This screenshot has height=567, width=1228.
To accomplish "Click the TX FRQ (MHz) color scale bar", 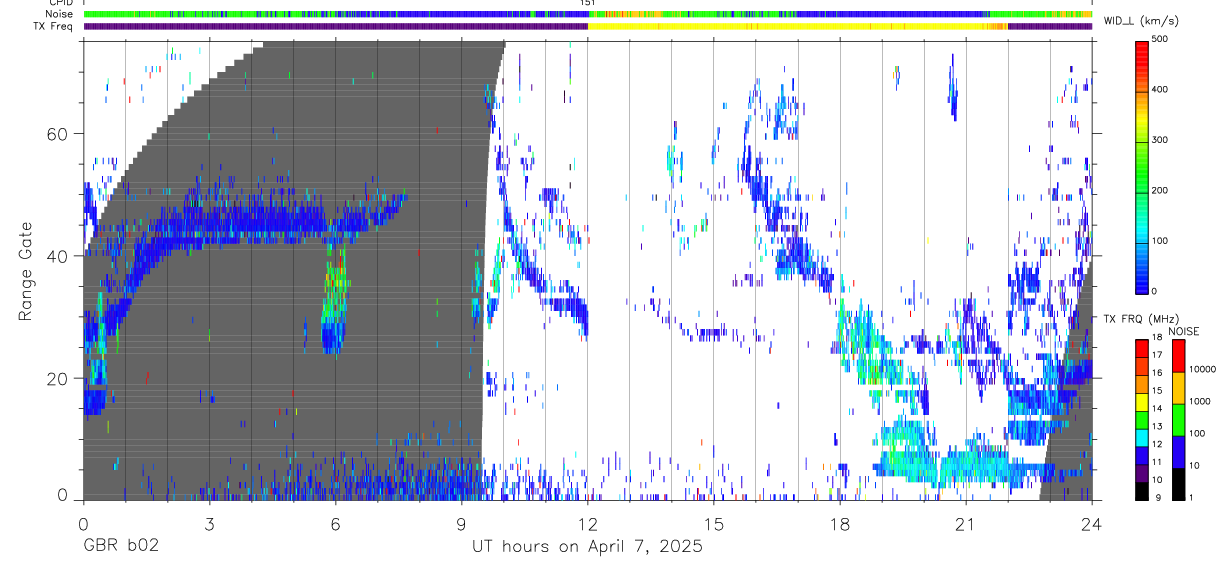I will [x=1141, y=419].
